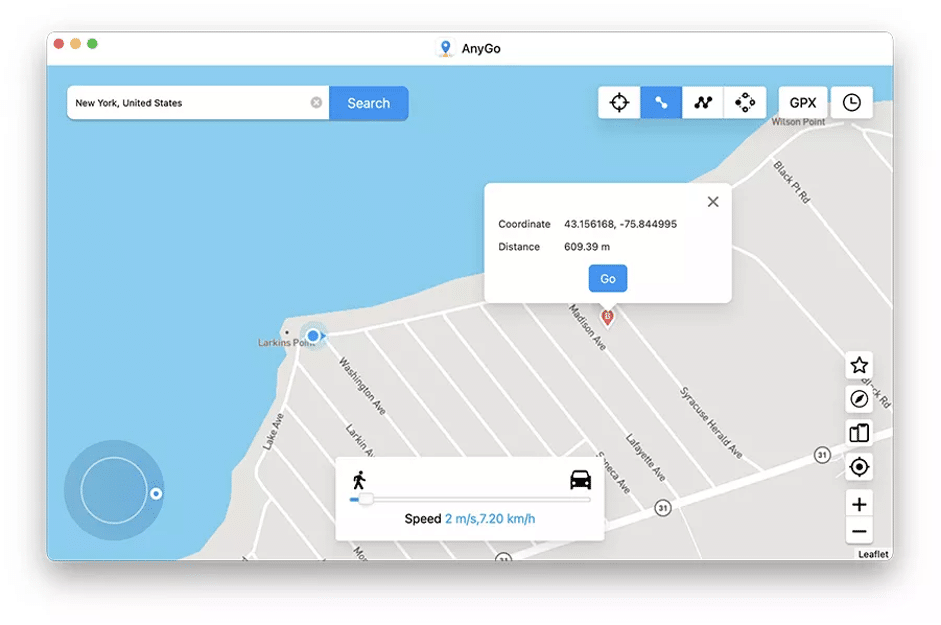Click the Go button in coordinate popup

[x=607, y=278]
